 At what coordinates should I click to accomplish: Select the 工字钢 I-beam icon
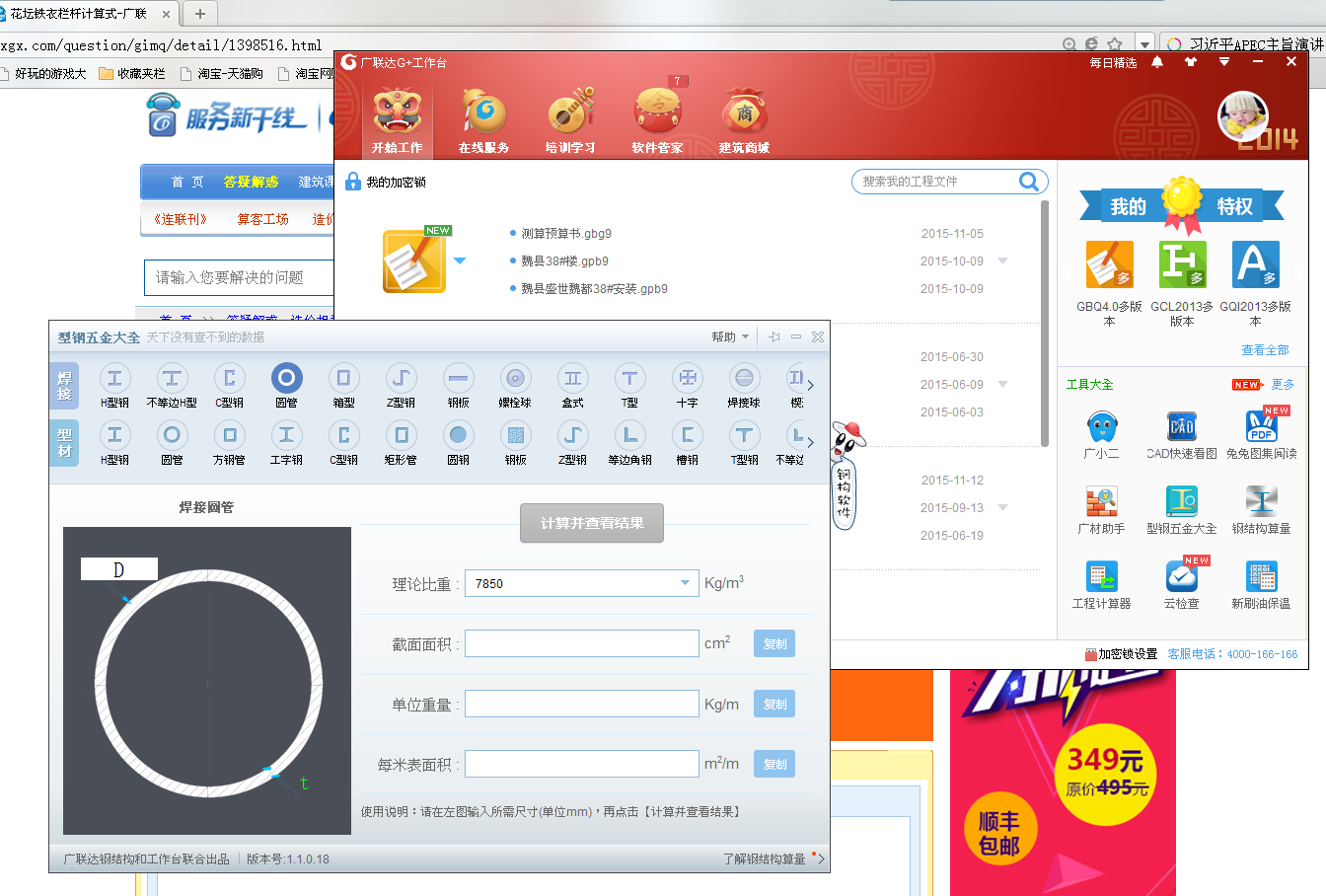click(286, 435)
